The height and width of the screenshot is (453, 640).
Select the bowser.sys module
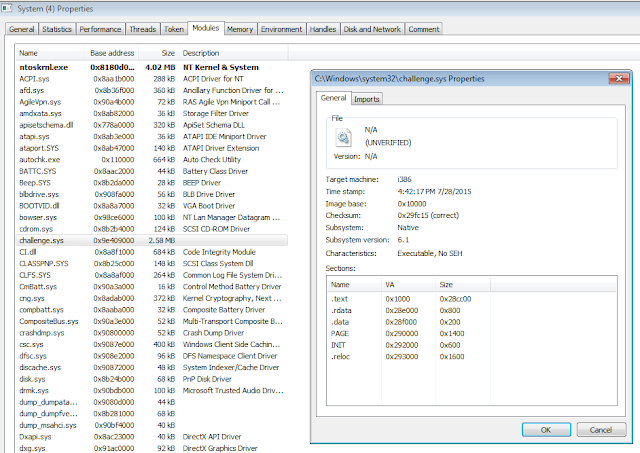[x=152, y=218]
